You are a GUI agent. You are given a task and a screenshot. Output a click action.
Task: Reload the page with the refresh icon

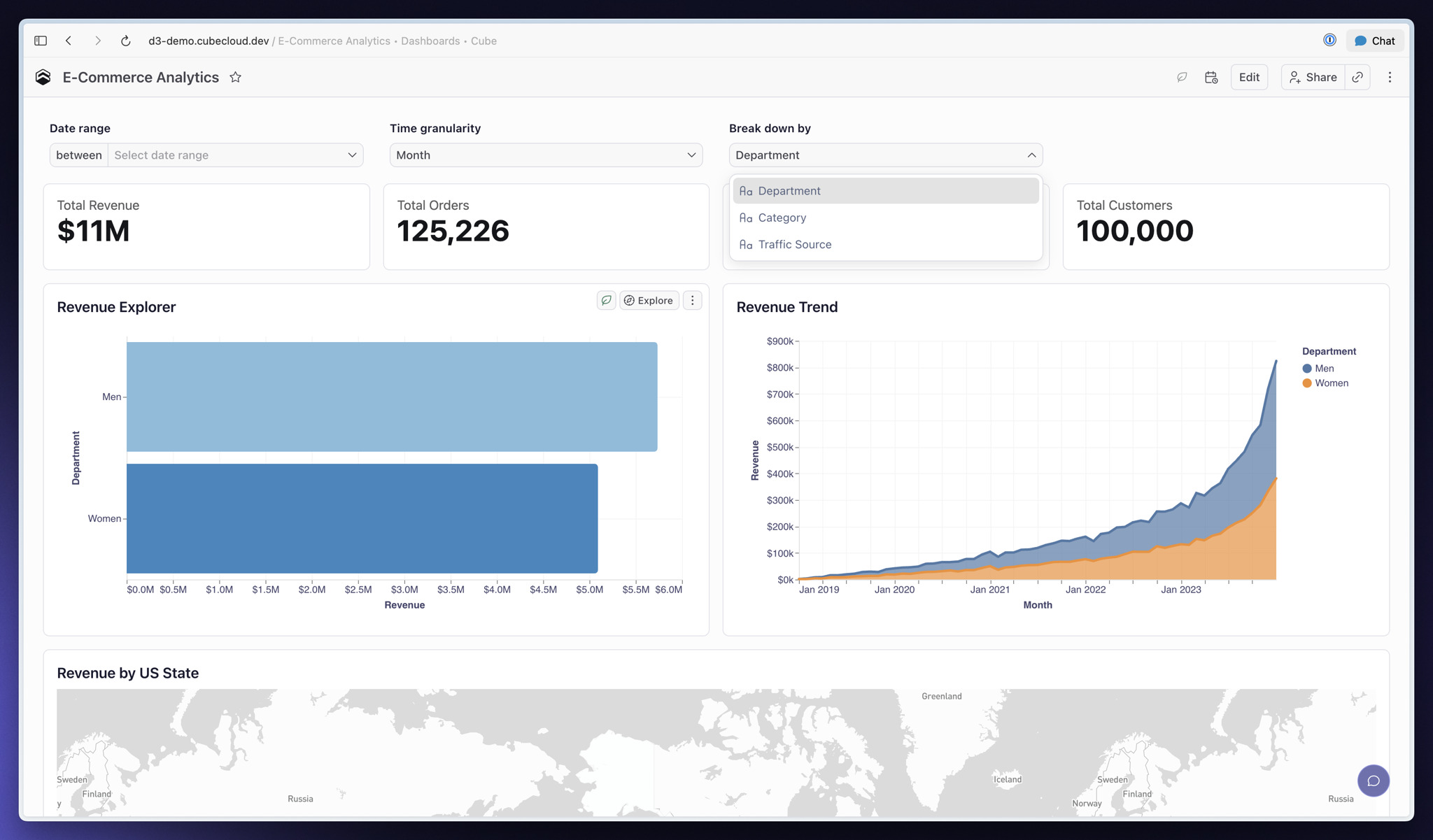click(x=126, y=41)
